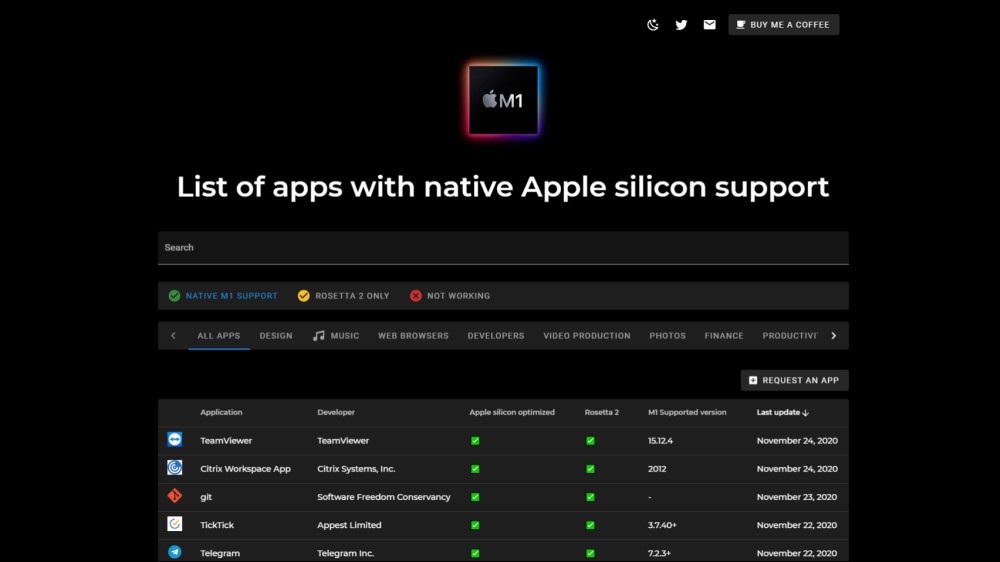Click the Request an App button

pos(794,380)
